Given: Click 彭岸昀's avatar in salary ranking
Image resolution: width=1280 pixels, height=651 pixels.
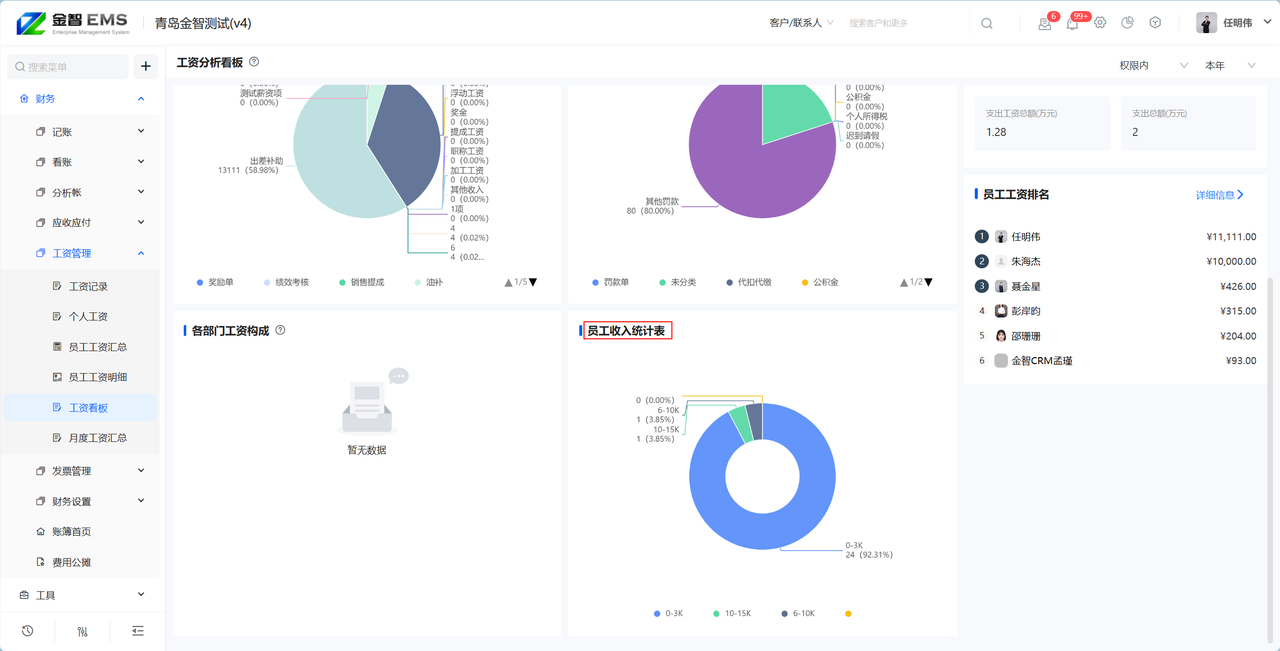Looking at the screenshot, I should pos(1001,311).
